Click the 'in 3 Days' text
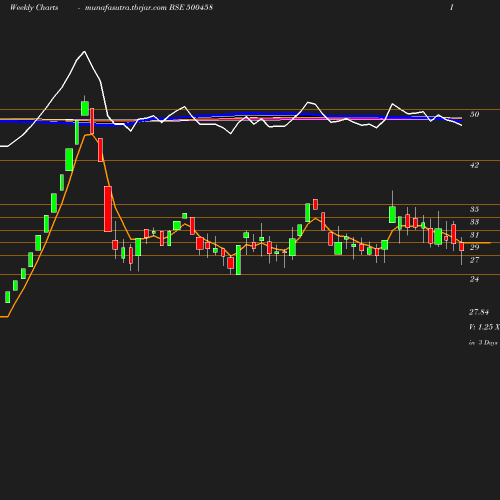This screenshot has width=500, height=500. tap(483, 342)
